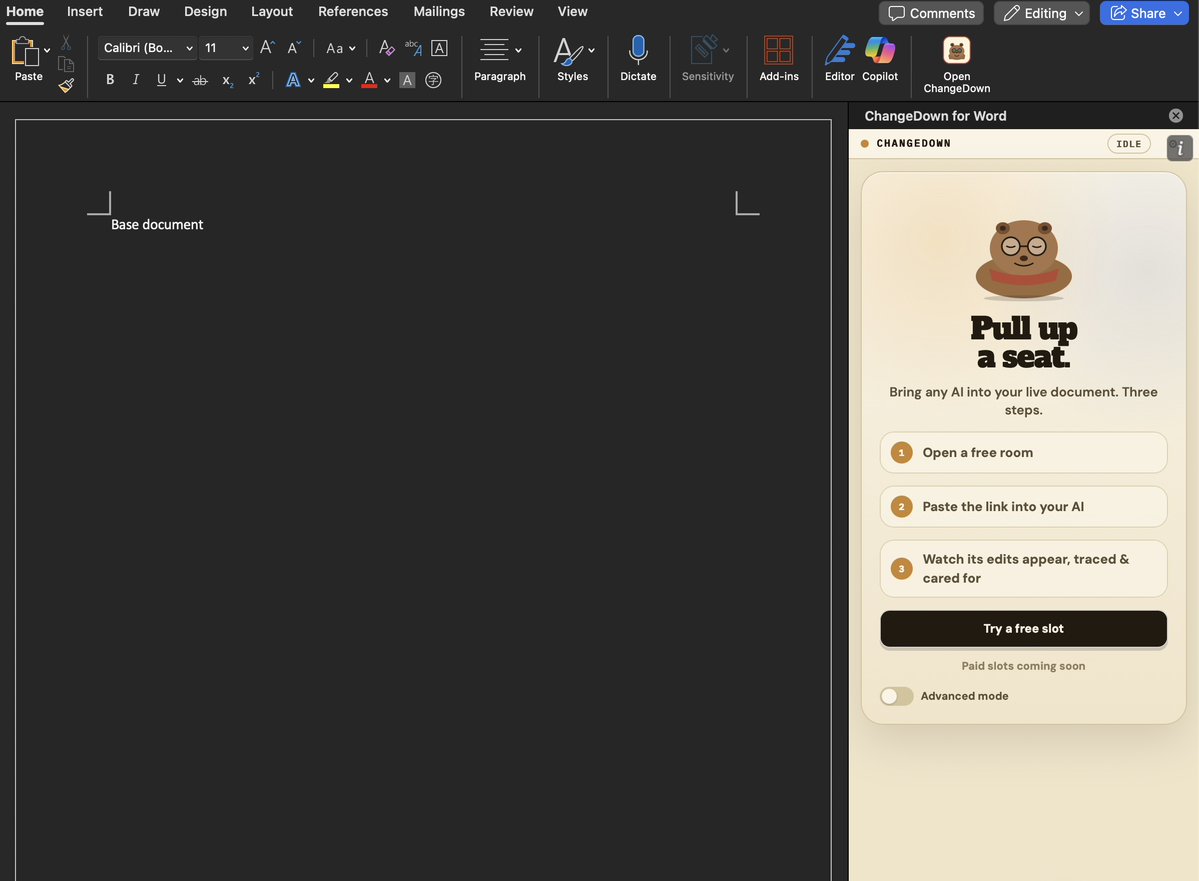The image size is (1199, 881).
Task: Cut selection with the scissors icon
Action: coord(67,43)
